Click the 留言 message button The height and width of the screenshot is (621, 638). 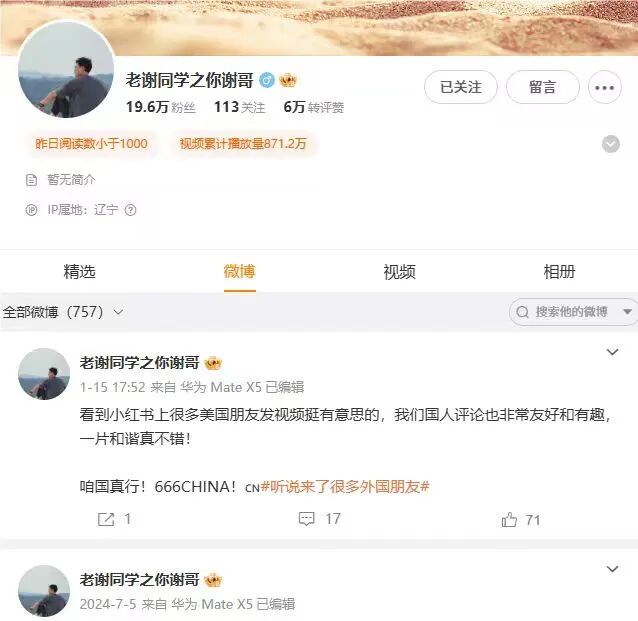542,87
